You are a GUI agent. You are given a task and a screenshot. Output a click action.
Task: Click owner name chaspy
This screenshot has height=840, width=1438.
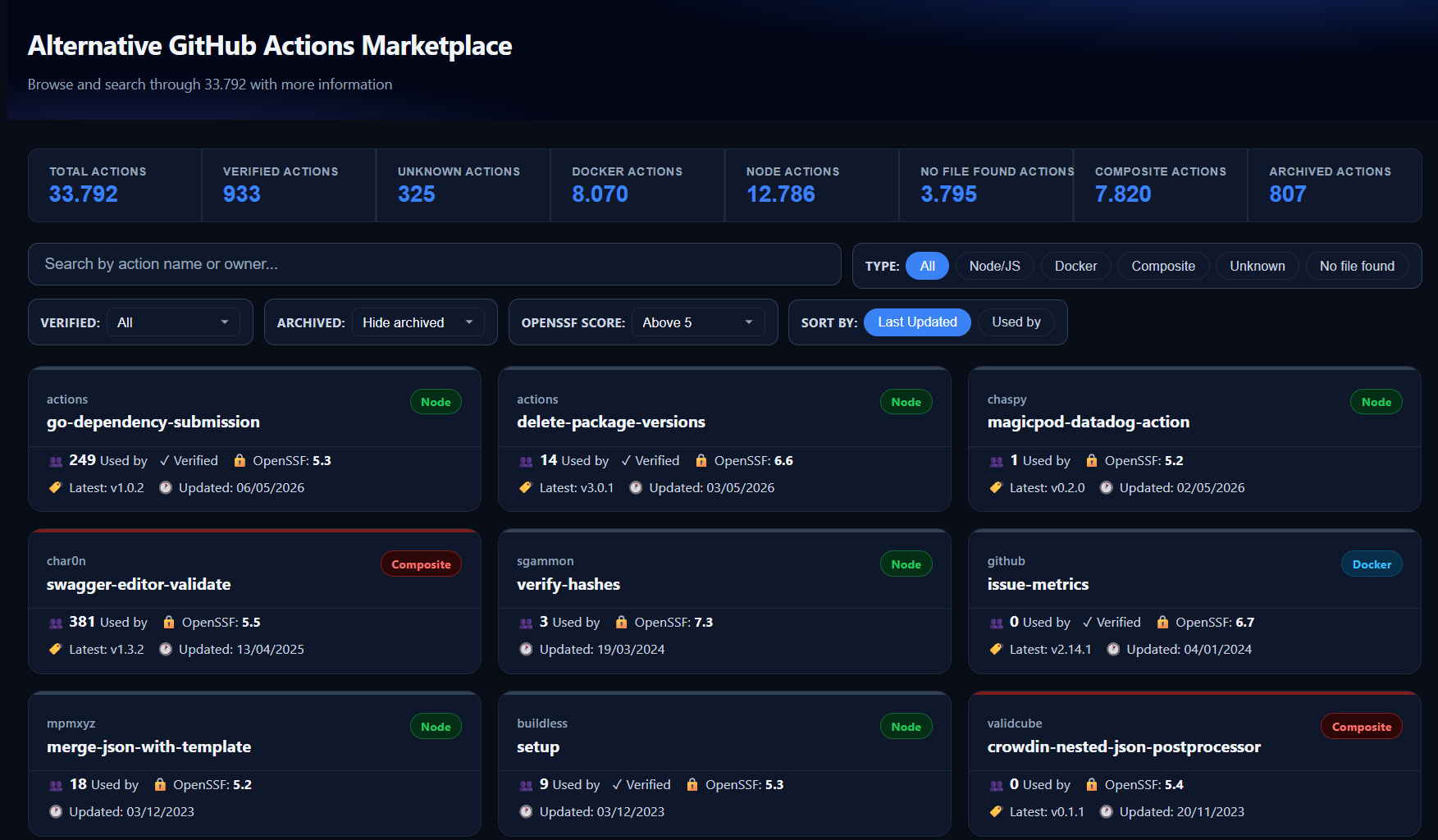[x=1007, y=399]
